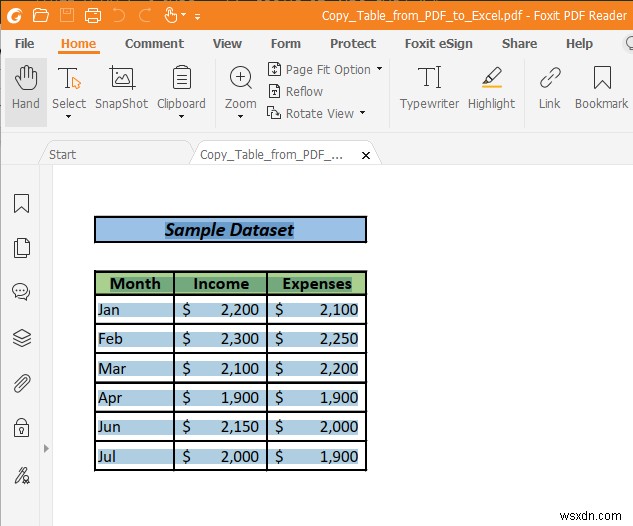Click the Expenses column header
Screen dimensions: 633x526
click(x=317, y=283)
